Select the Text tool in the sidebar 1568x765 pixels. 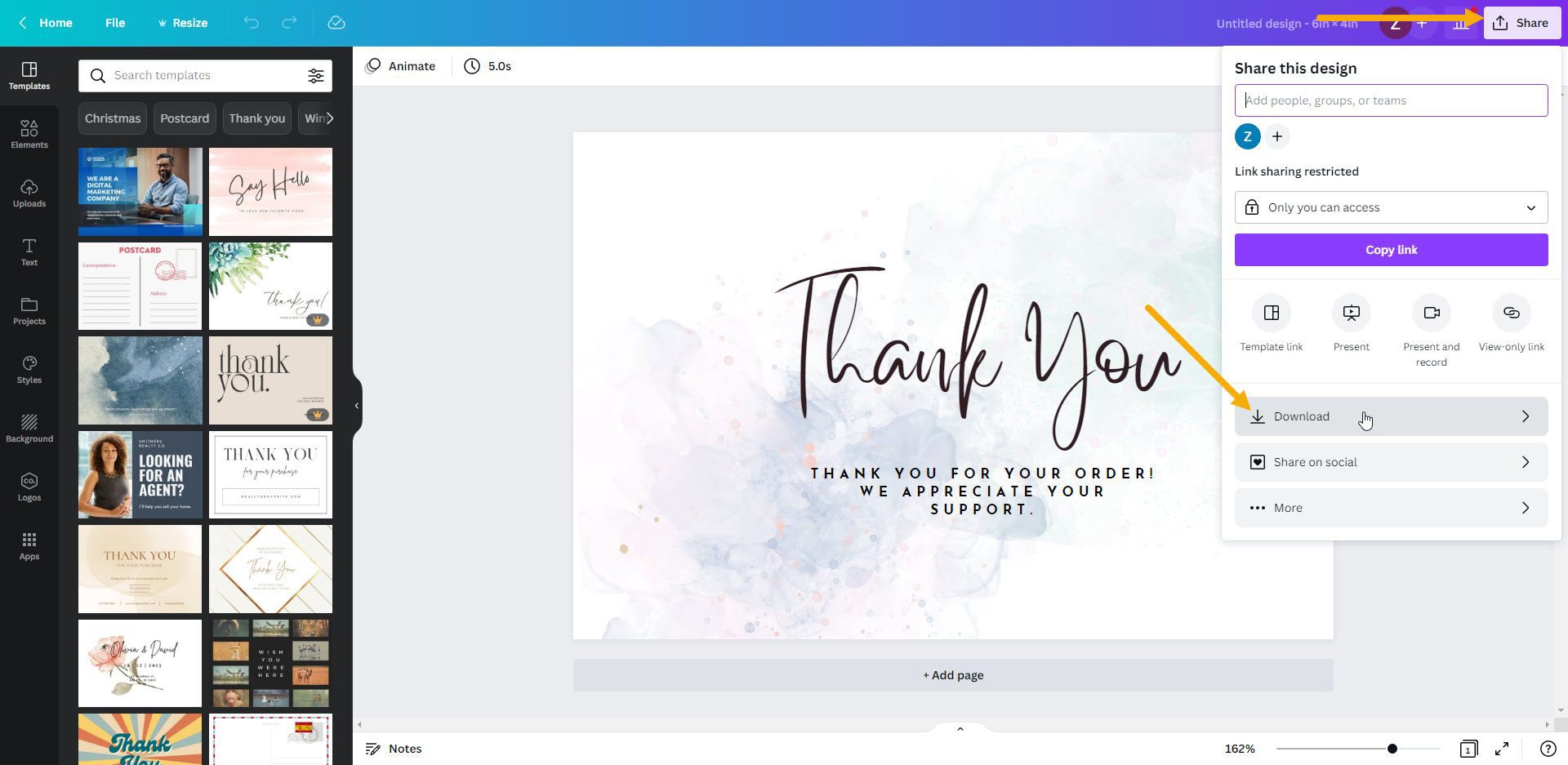pos(29,251)
